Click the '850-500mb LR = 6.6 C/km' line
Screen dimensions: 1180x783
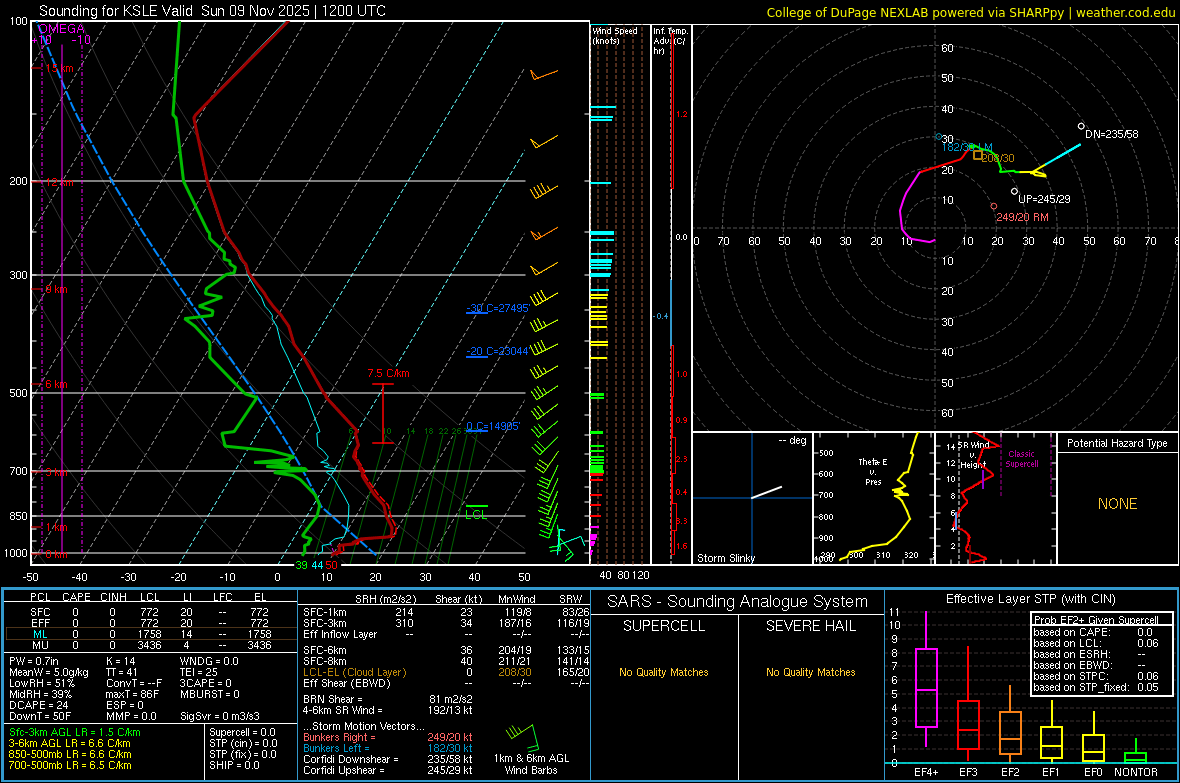(70, 754)
